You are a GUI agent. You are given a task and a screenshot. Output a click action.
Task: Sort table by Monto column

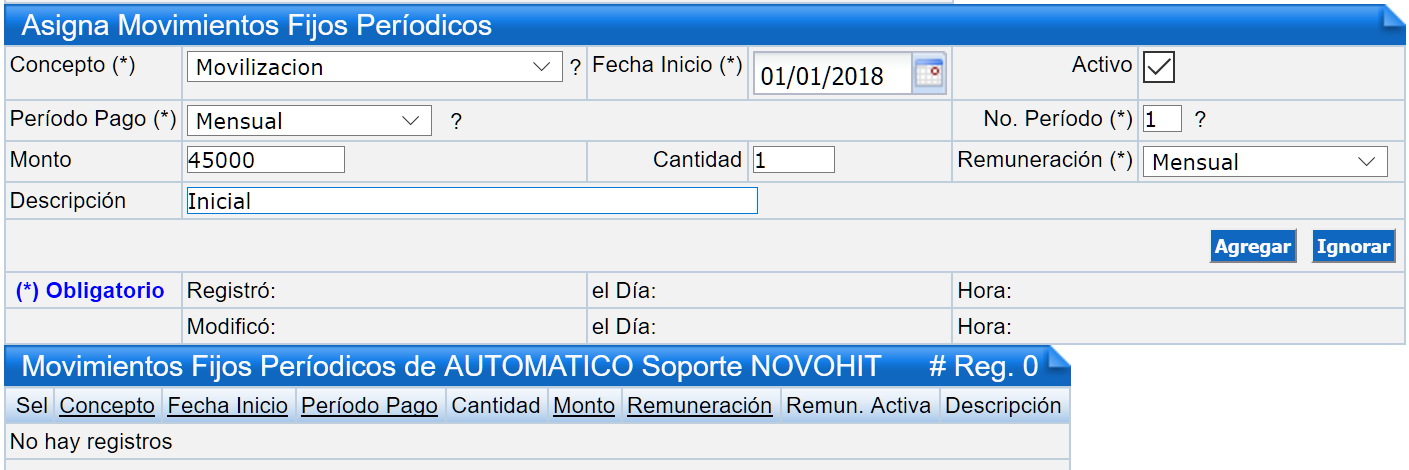pyautogui.click(x=584, y=405)
